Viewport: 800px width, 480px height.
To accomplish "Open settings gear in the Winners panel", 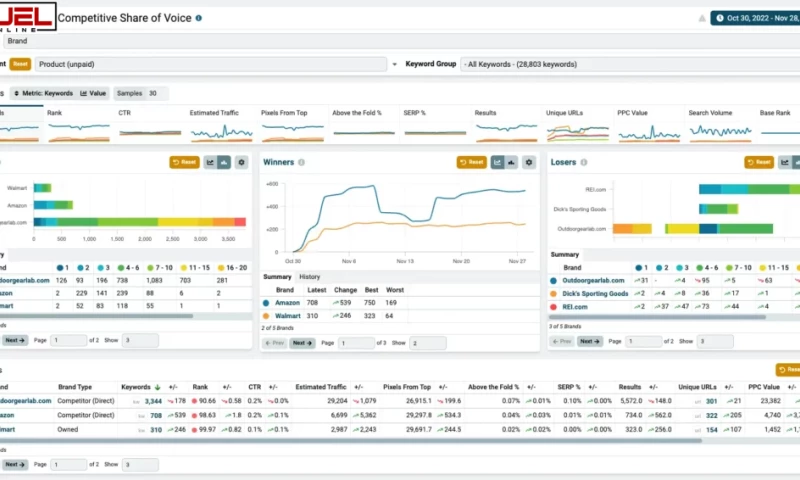I will click(x=528, y=162).
